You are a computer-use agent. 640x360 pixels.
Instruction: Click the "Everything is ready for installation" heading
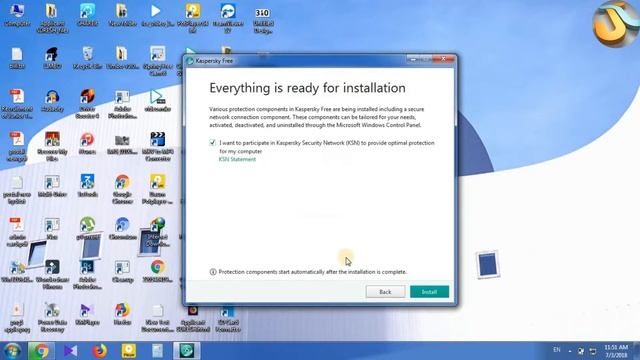307,88
